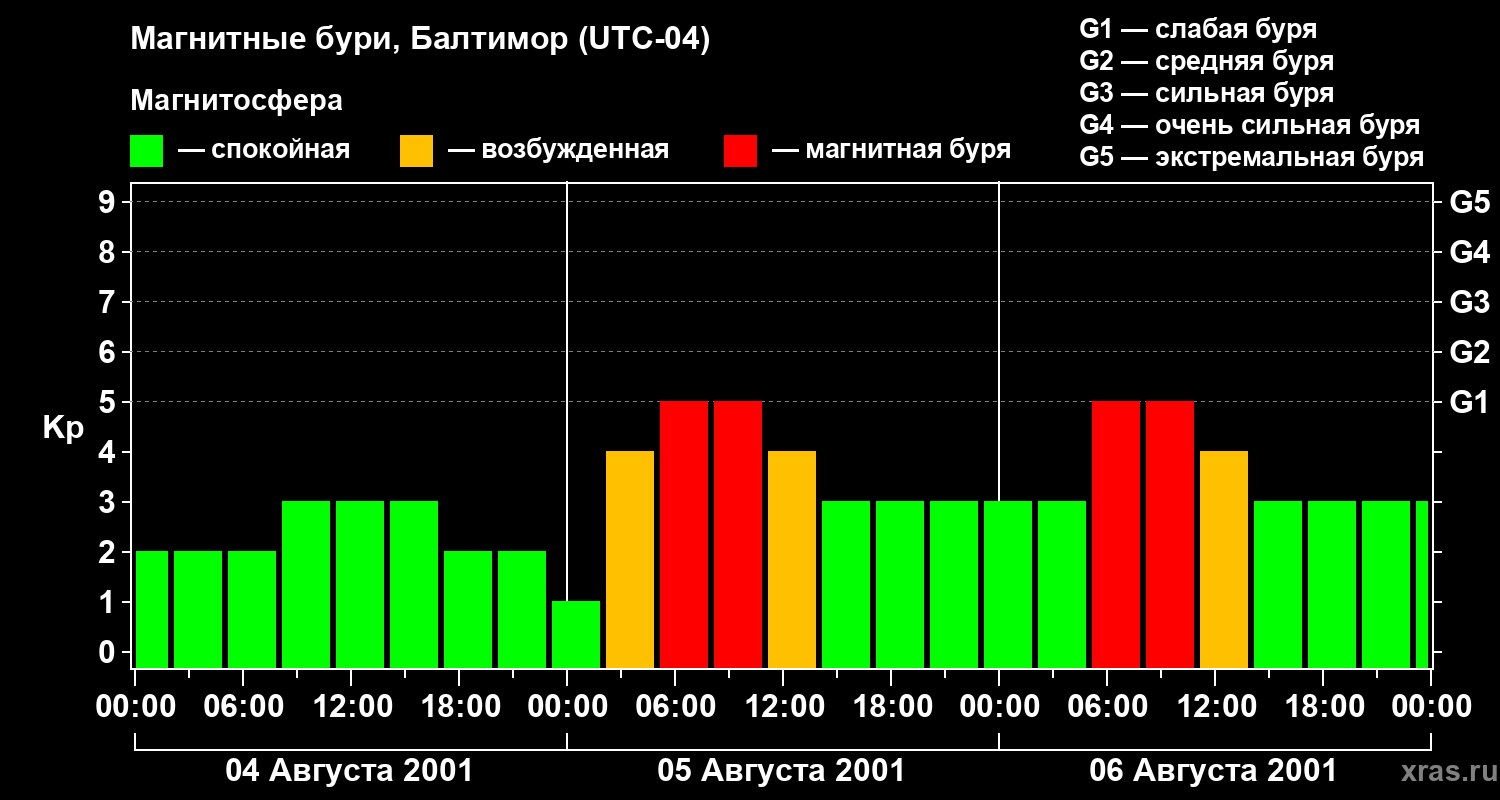Click the '12:00' time label under 04 Августа
Viewport: 1500px width, 800px height.
tap(352, 707)
